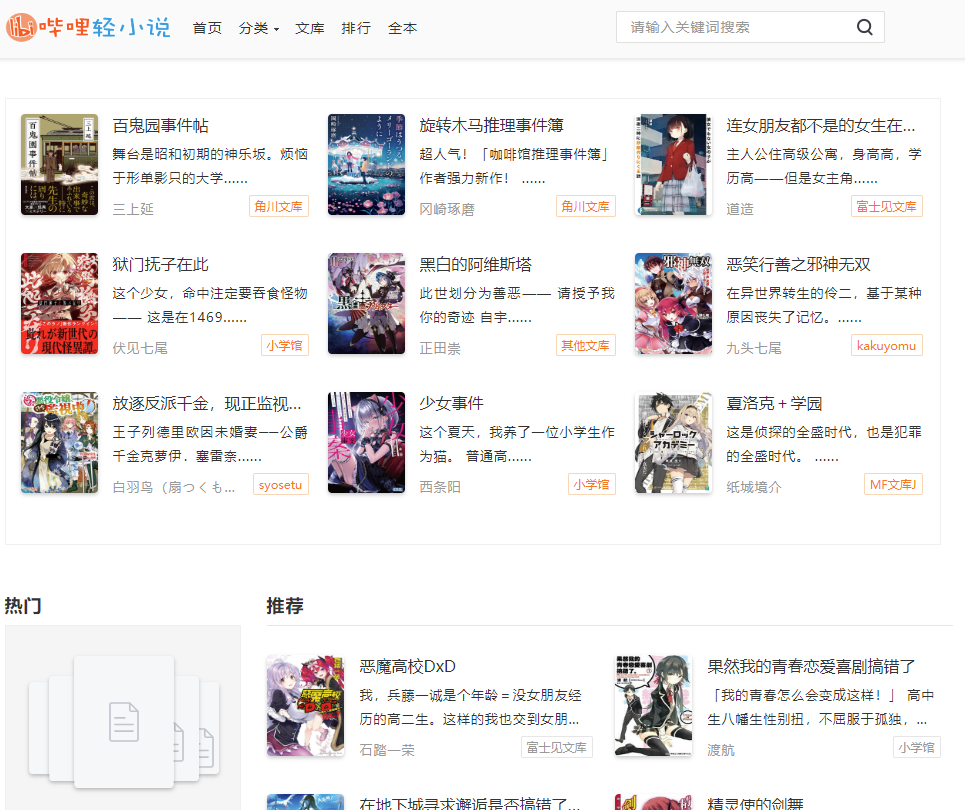Open the 放逐反派千金，现正监视... title
This screenshot has height=810, width=965.
pyautogui.click(x=207, y=404)
